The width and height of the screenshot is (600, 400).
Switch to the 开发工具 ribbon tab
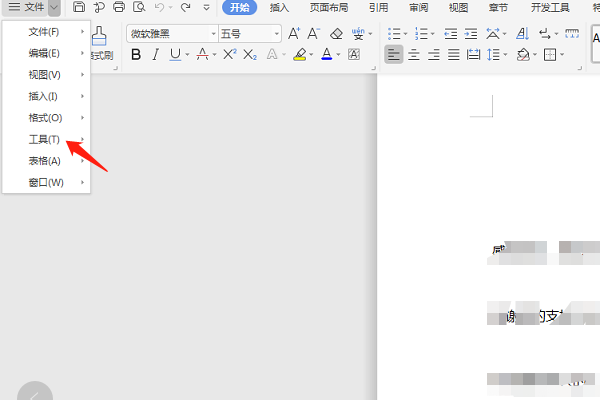pos(550,7)
